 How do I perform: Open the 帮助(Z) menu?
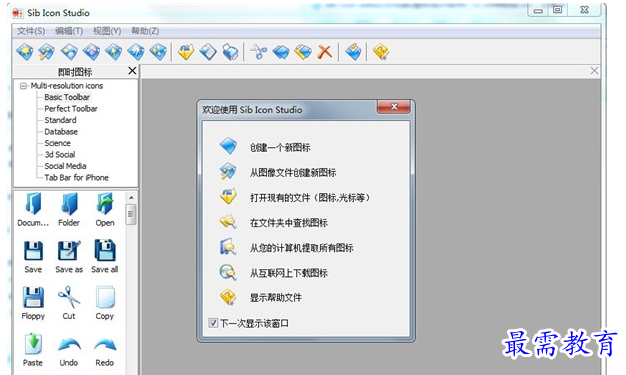(145, 31)
